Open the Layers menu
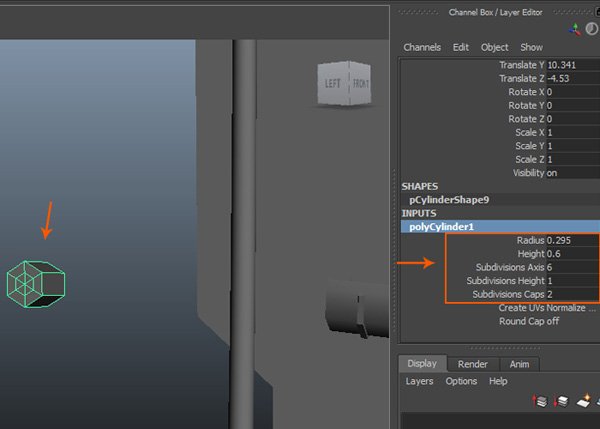600x429 pixels. [419, 381]
